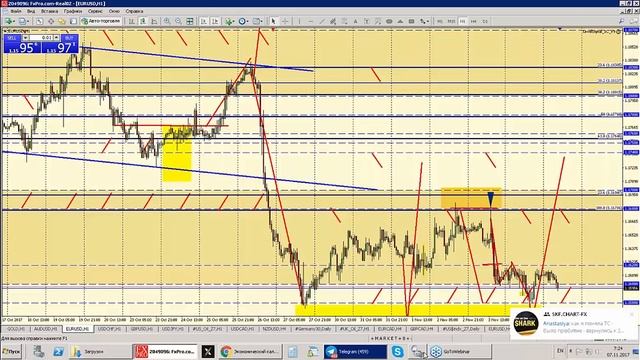The image size is (640, 360).
Task: Open SKF.CHART-FX Telegram notification
Action: click(573, 323)
